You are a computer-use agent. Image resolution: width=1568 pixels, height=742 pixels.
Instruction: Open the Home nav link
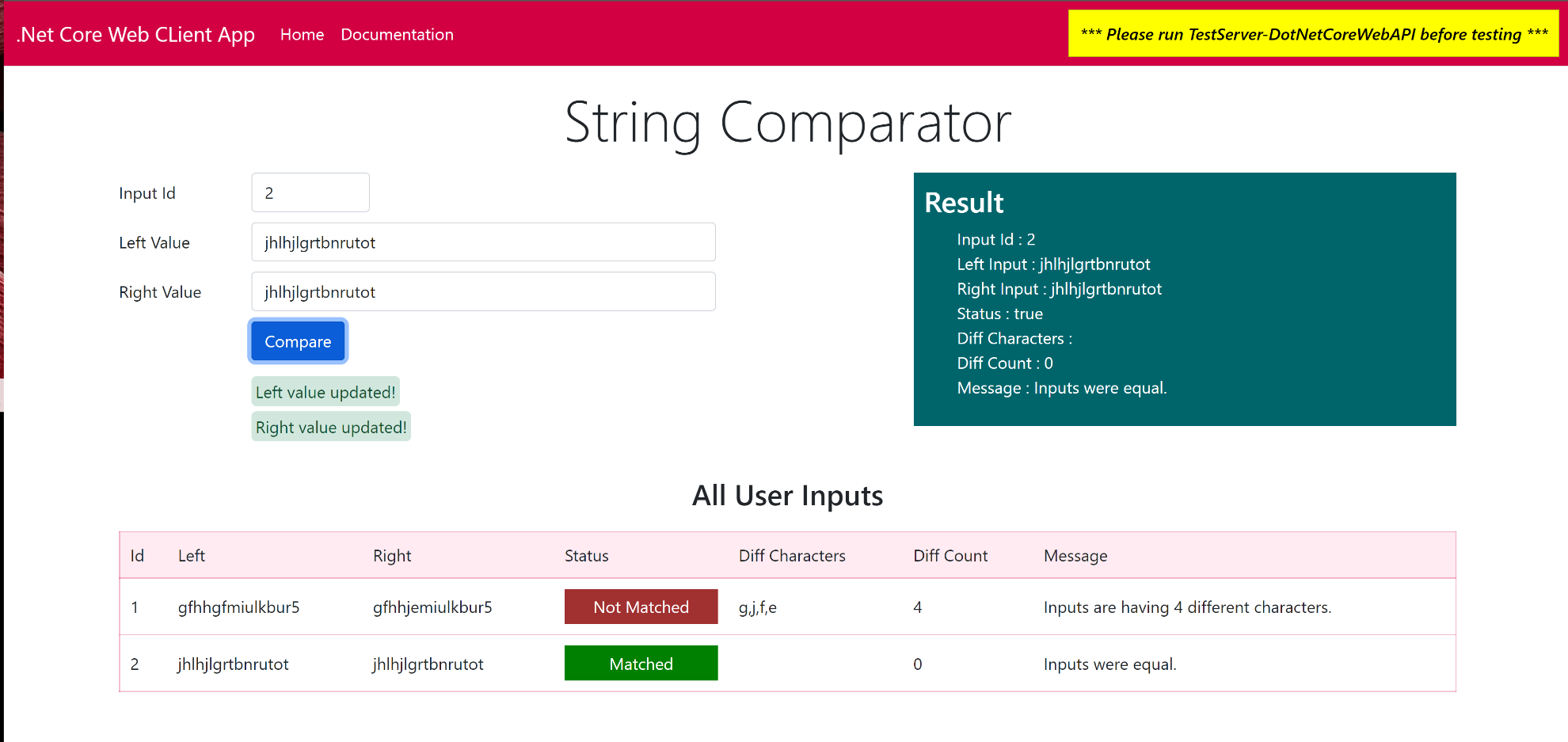pyautogui.click(x=302, y=35)
